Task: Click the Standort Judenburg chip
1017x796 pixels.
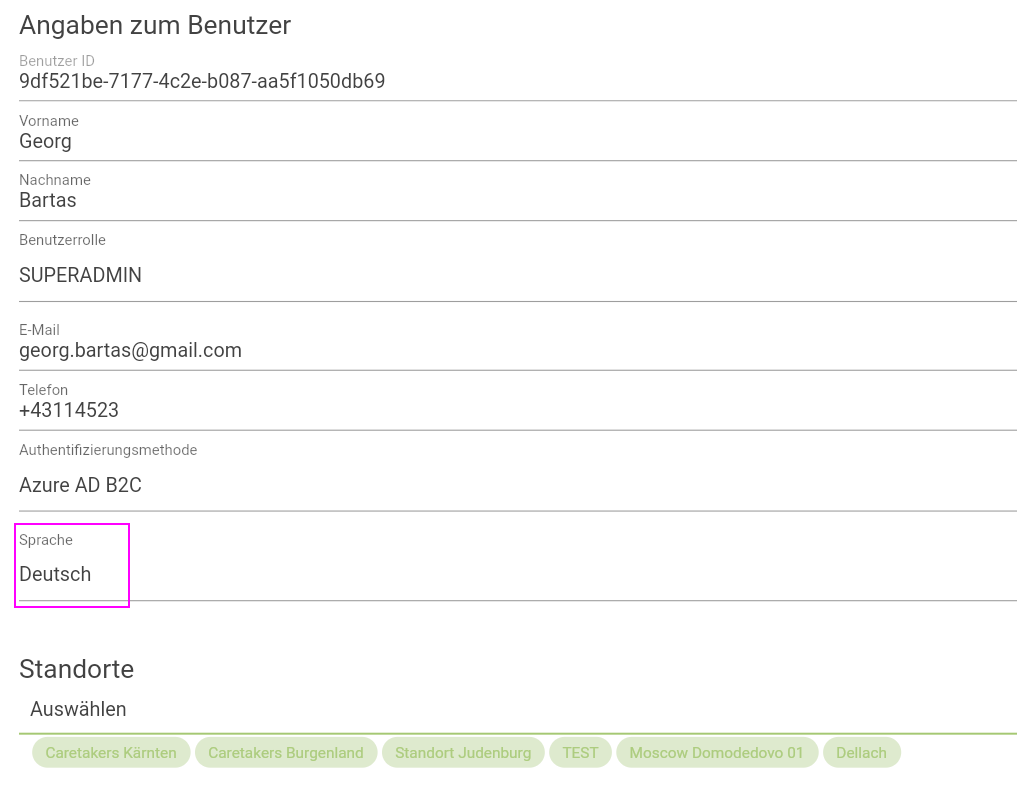Action: [463, 753]
